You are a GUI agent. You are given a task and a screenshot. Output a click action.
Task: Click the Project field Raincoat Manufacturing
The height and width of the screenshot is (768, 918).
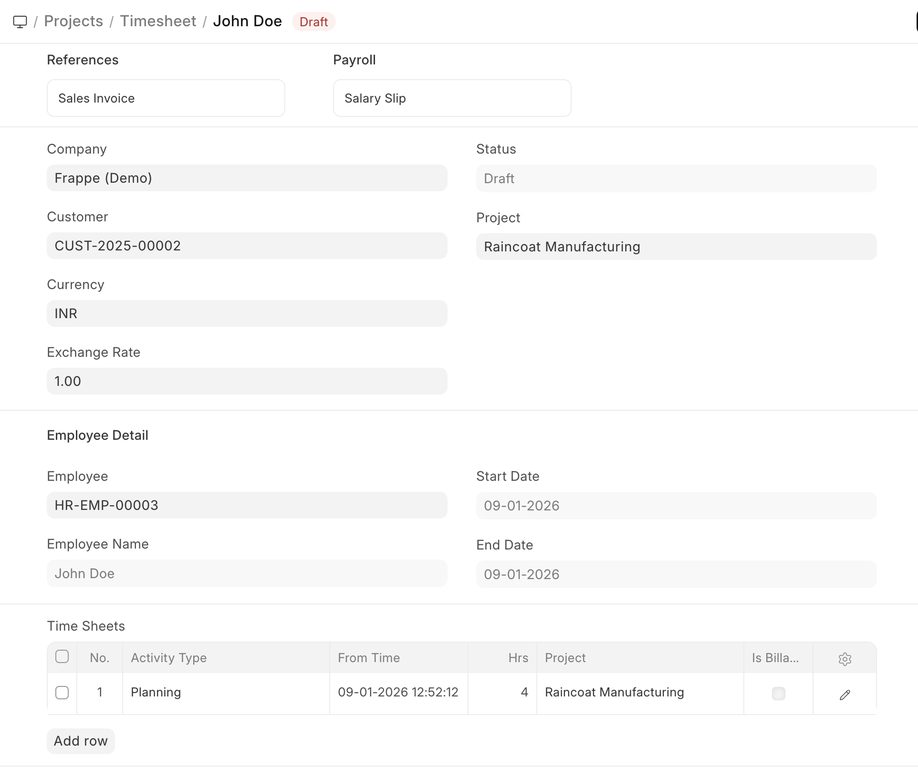click(675, 247)
